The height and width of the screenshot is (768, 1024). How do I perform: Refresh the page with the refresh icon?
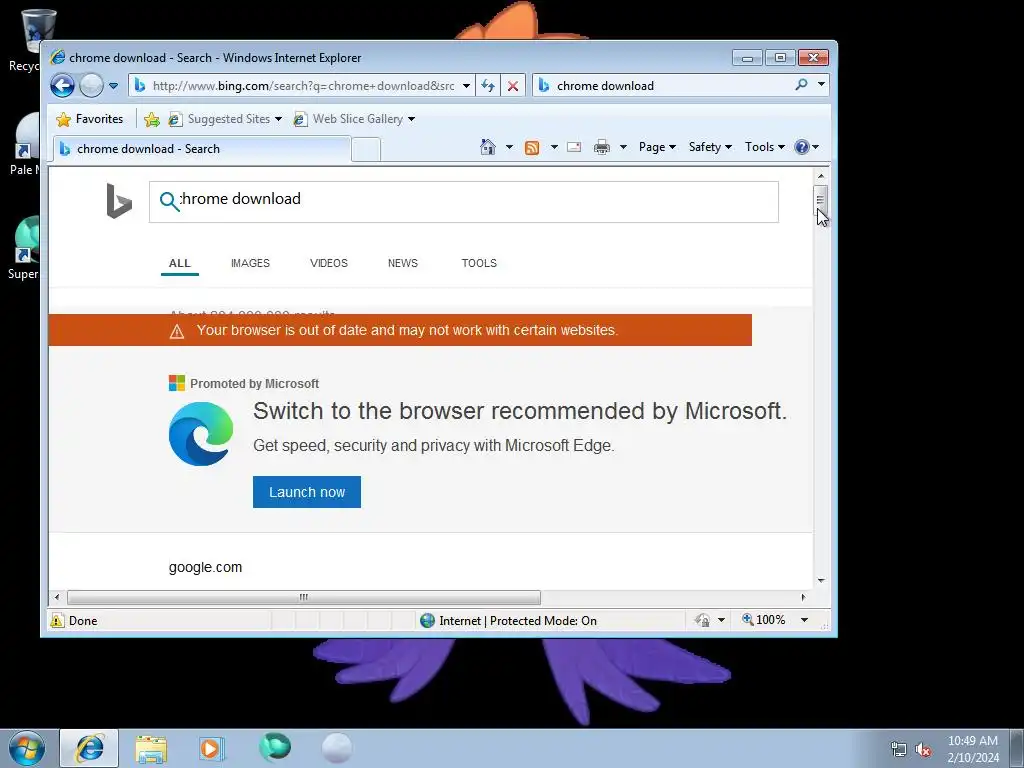(x=488, y=86)
